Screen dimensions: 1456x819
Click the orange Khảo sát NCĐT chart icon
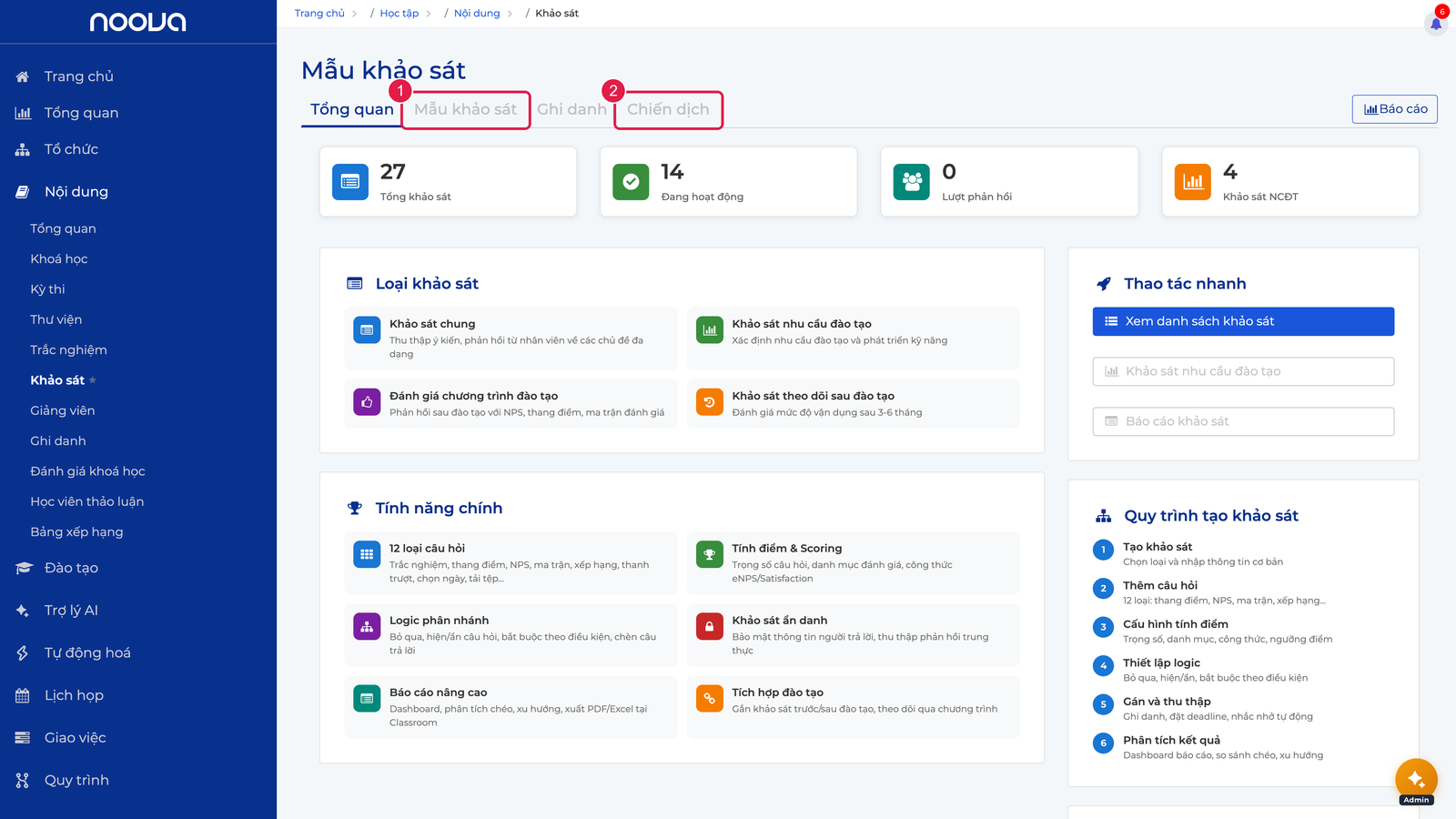[x=1193, y=182]
